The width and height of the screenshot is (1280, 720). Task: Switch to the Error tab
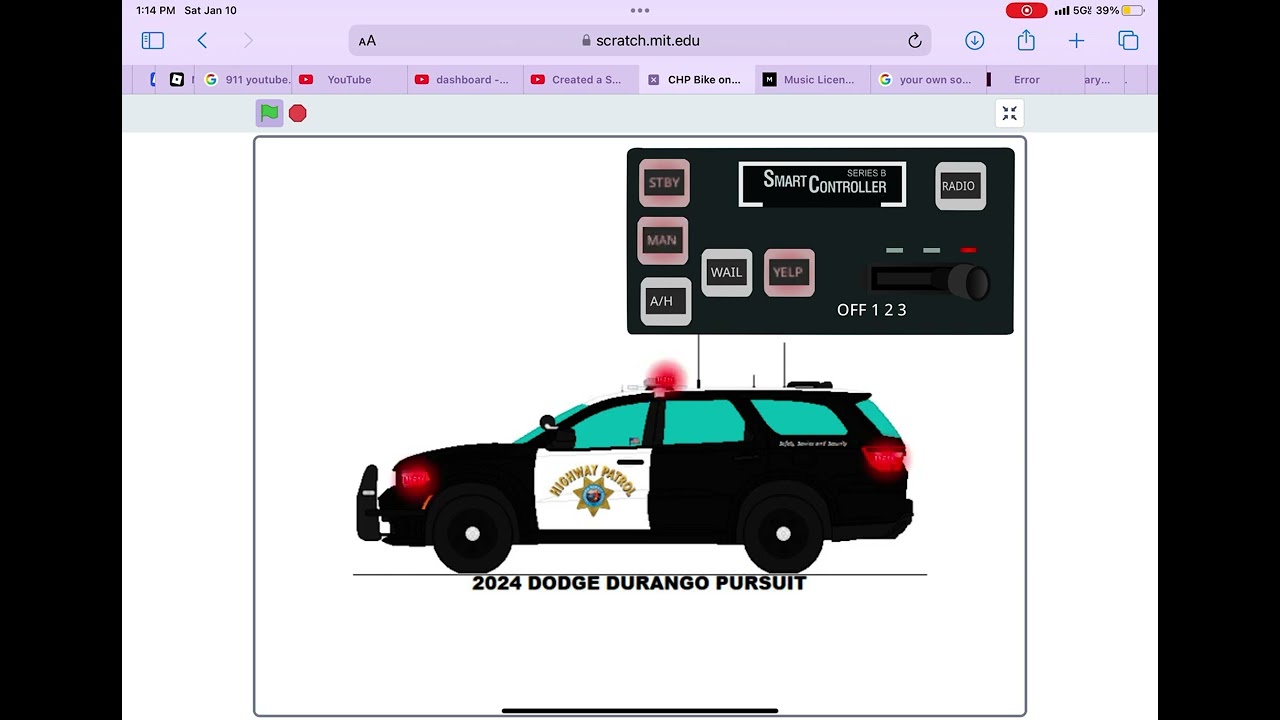click(1026, 80)
